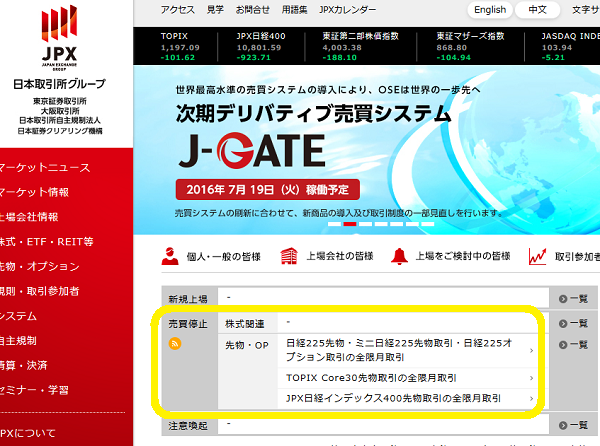The width and height of the screenshot is (600, 446).
Task: Open 先物・オプション in sidebar
Action: pyautogui.click(x=39, y=266)
